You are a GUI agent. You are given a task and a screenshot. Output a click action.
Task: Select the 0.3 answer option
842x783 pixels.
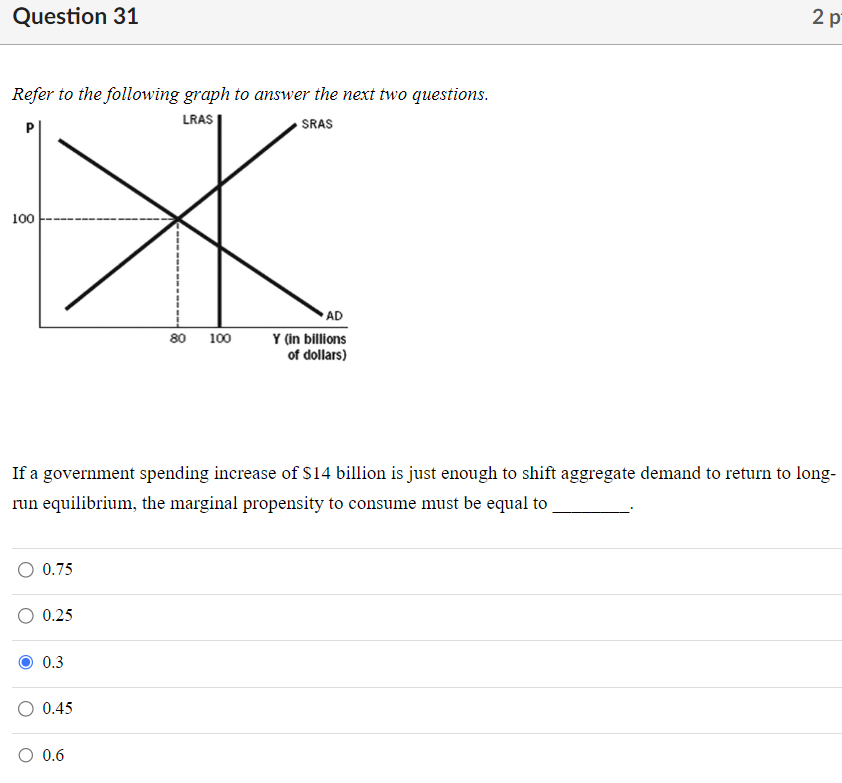pos(25,662)
